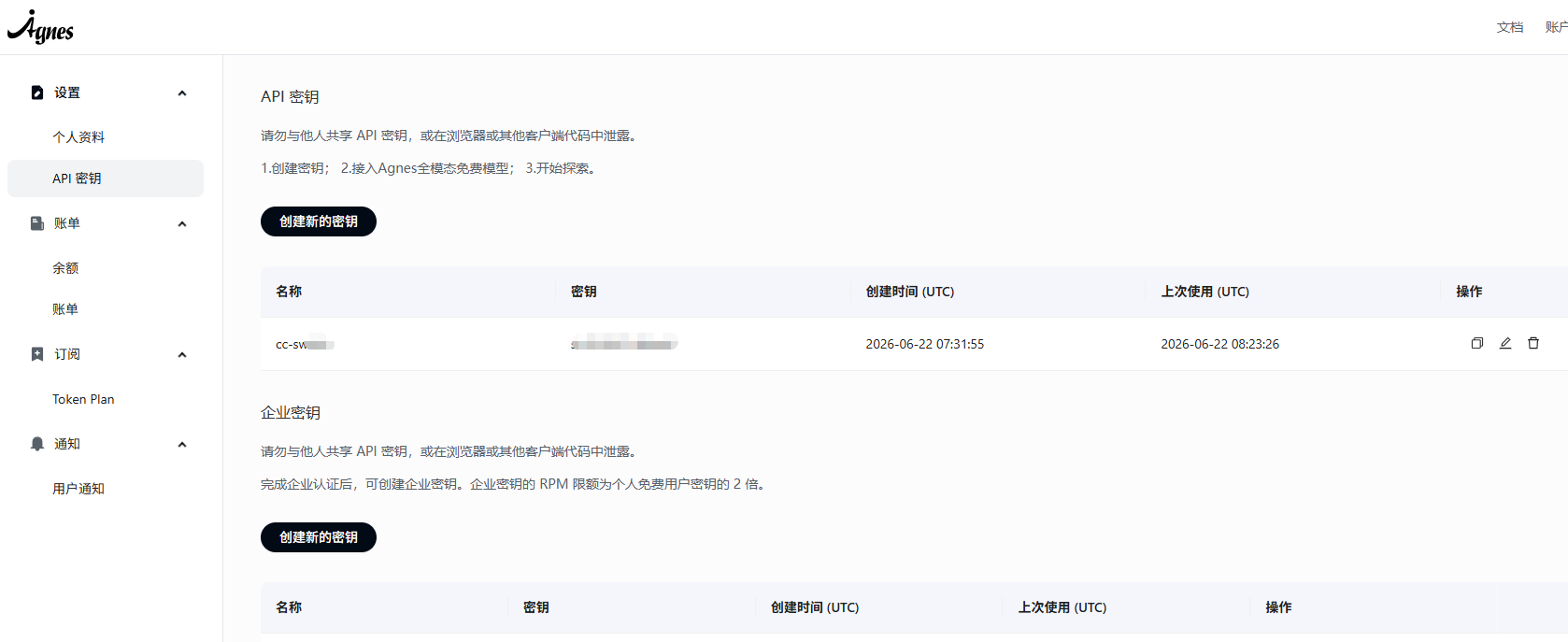Open 账户 account link in header
This screenshot has height=642, width=1568.
(x=1557, y=27)
